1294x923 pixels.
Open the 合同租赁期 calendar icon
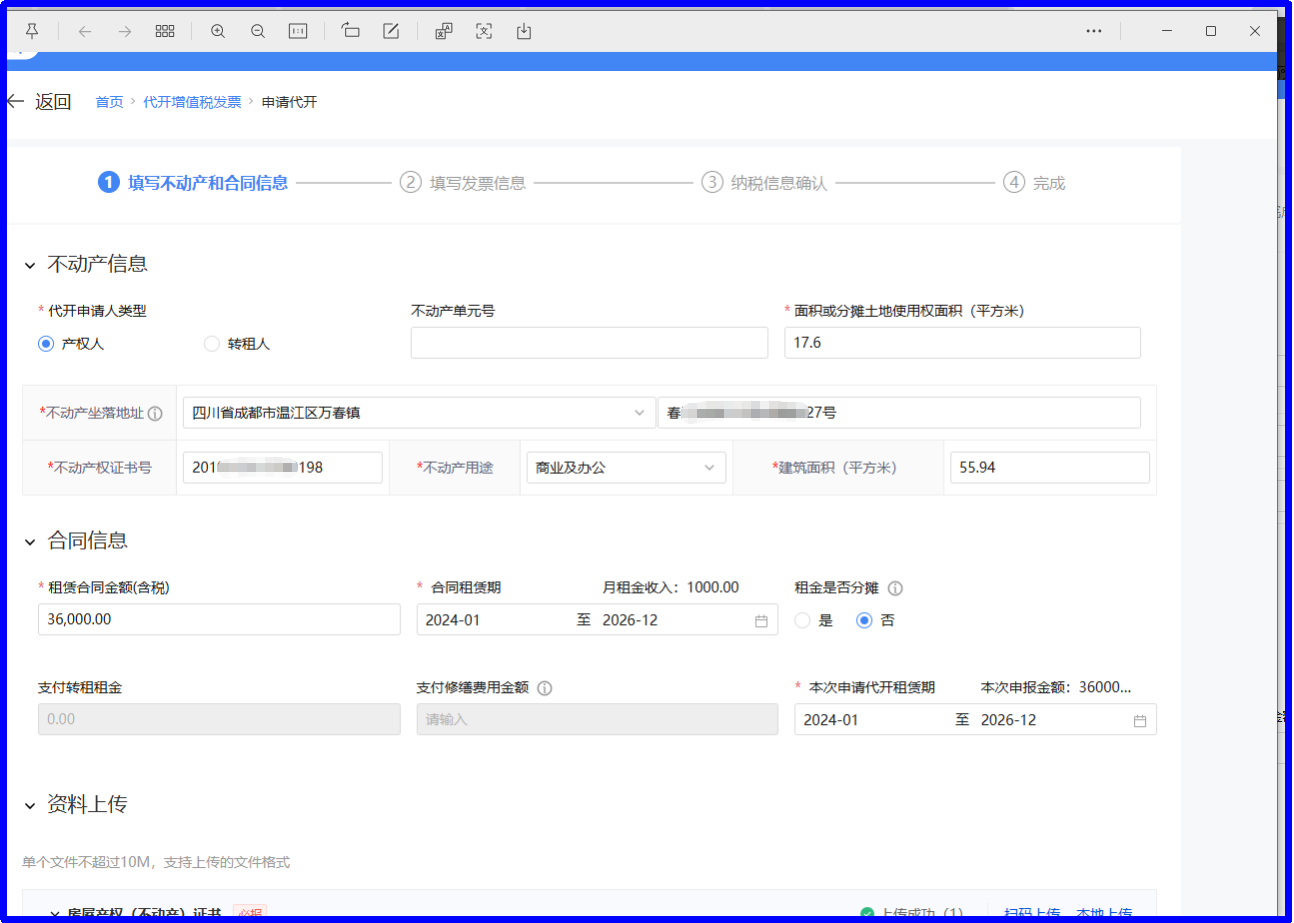click(x=761, y=621)
